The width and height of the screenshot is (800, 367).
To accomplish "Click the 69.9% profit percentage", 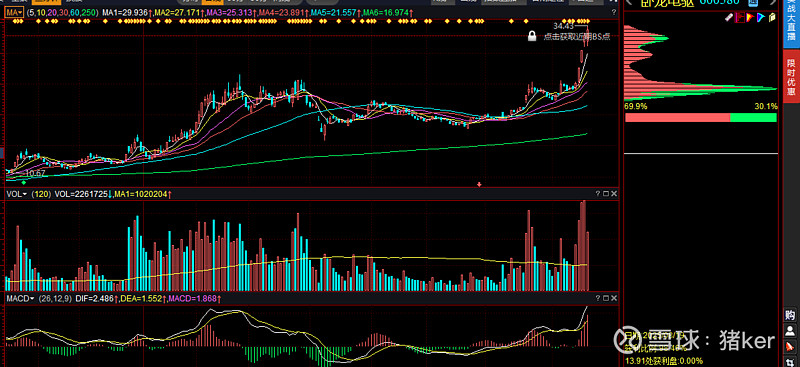I will (636, 107).
